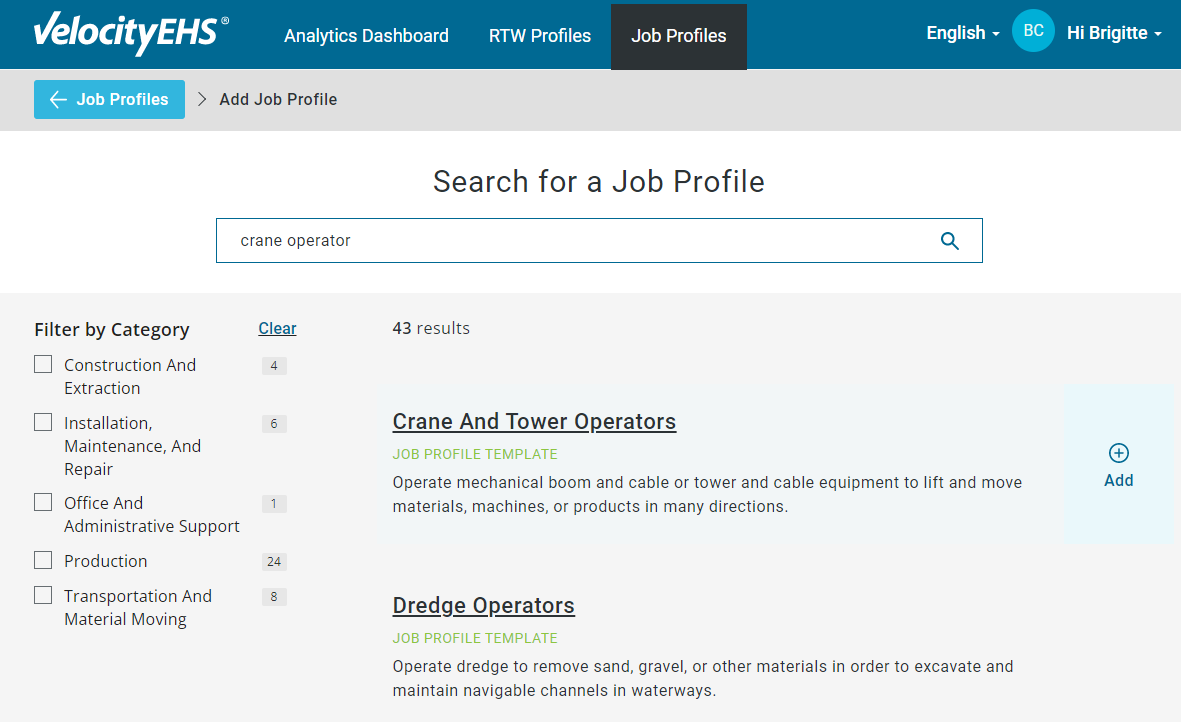
Task: Open the Hi Brigitte user menu
Action: tap(1114, 33)
